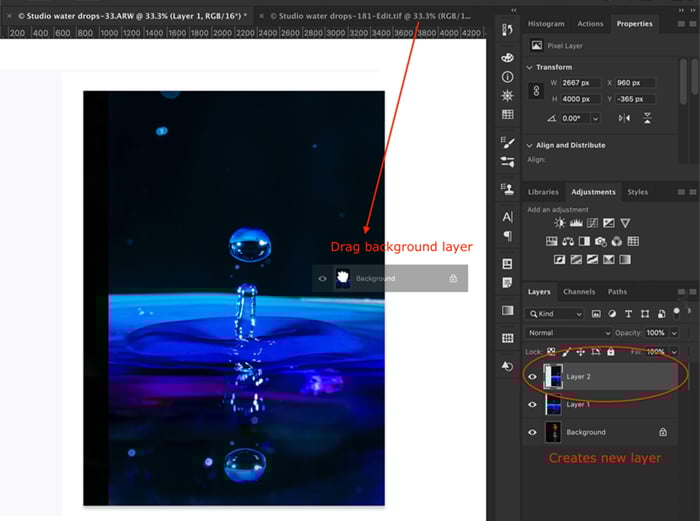700x521 pixels.
Task: Add a Hue/Saturation adjustment
Action: tap(551, 242)
